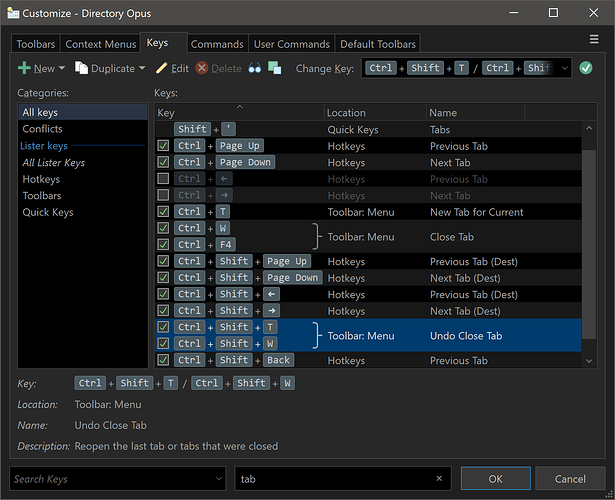Click the overlapping windows icon beside binoculars
Screen dimensions: 615x500
[275, 68]
